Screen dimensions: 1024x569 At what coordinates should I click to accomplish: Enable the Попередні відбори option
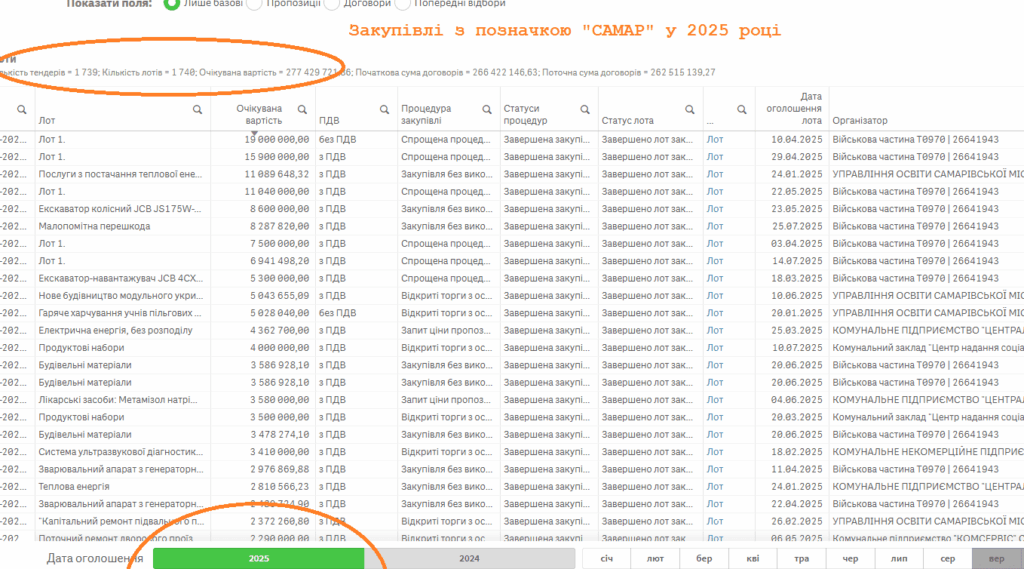click(x=403, y=3)
